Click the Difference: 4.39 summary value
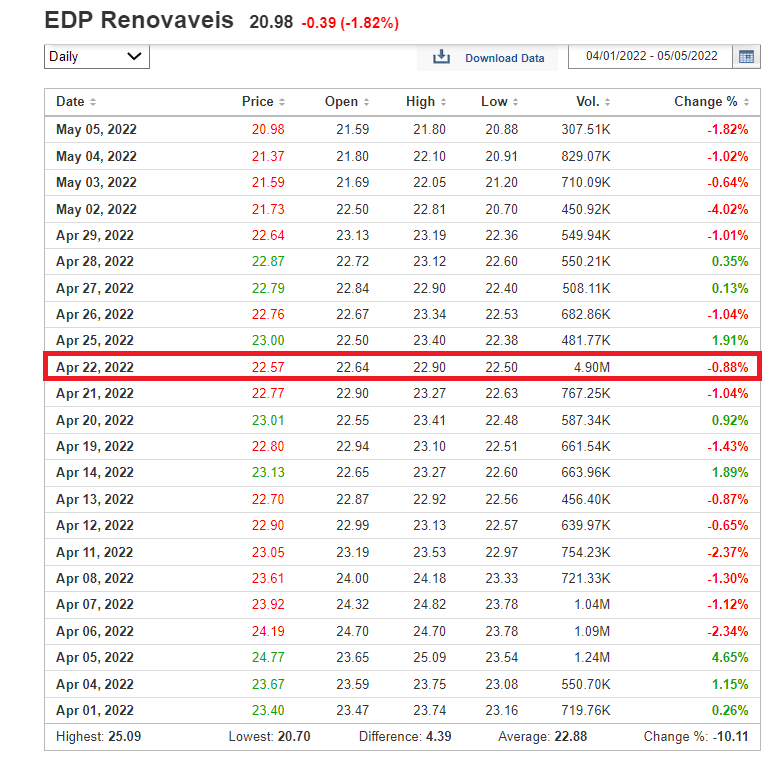The width and height of the screenshot is (776, 778). 405,736
